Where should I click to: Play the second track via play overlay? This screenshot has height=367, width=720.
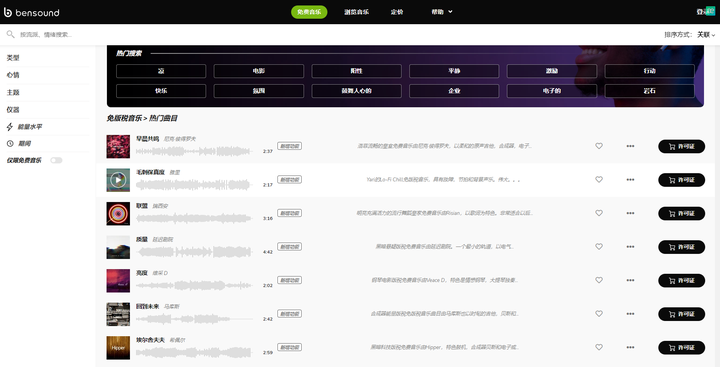[x=118, y=180]
